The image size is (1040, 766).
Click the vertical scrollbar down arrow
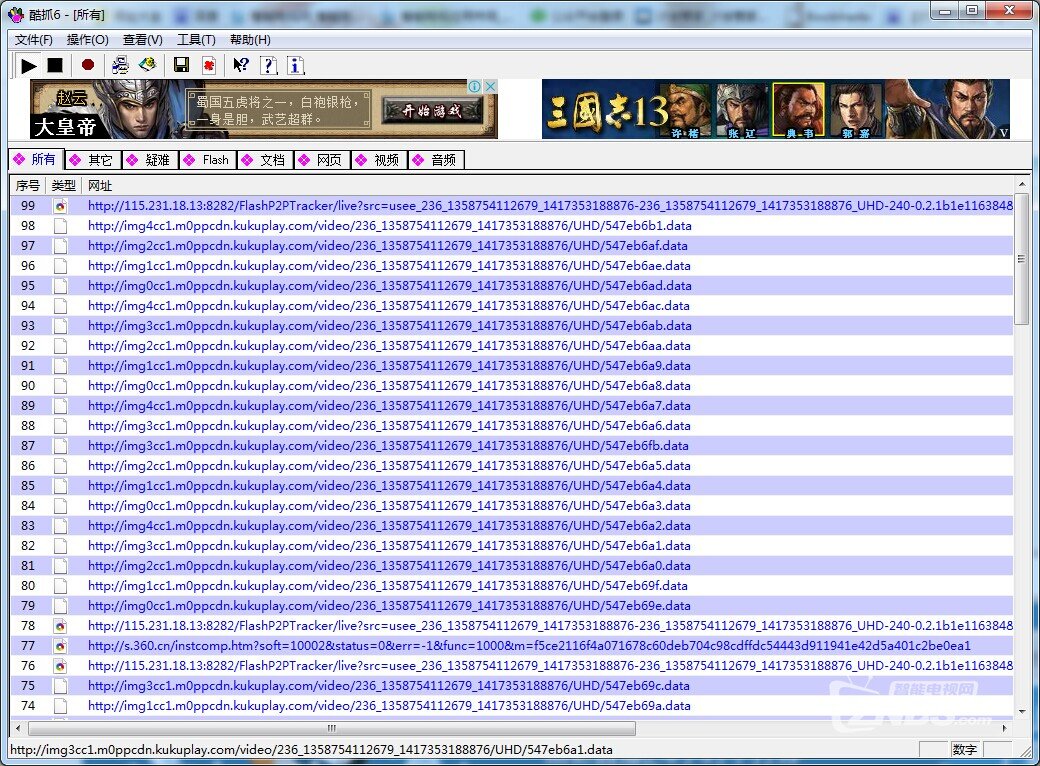click(1021, 712)
